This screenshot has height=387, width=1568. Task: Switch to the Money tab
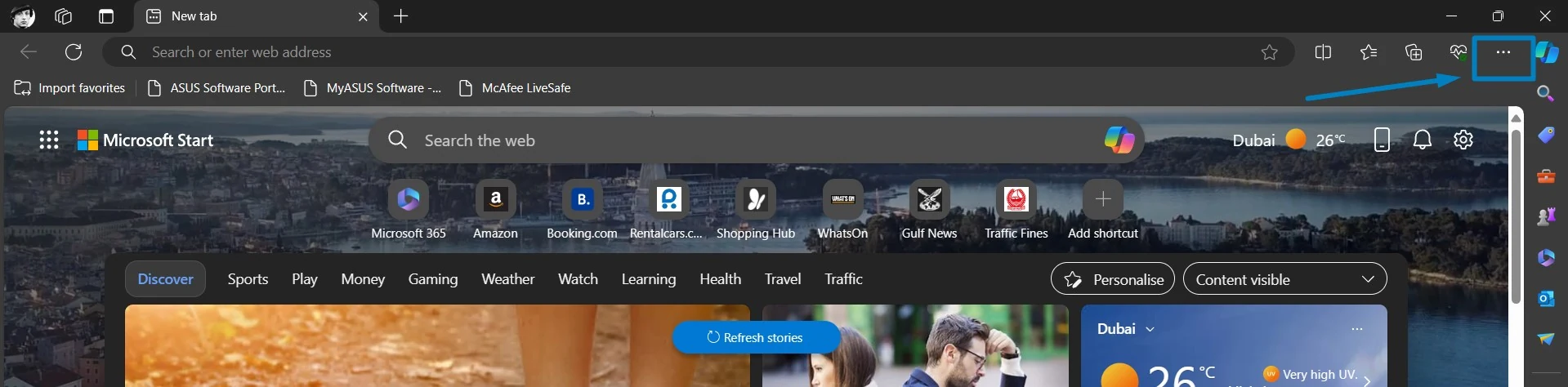pyautogui.click(x=363, y=279)
